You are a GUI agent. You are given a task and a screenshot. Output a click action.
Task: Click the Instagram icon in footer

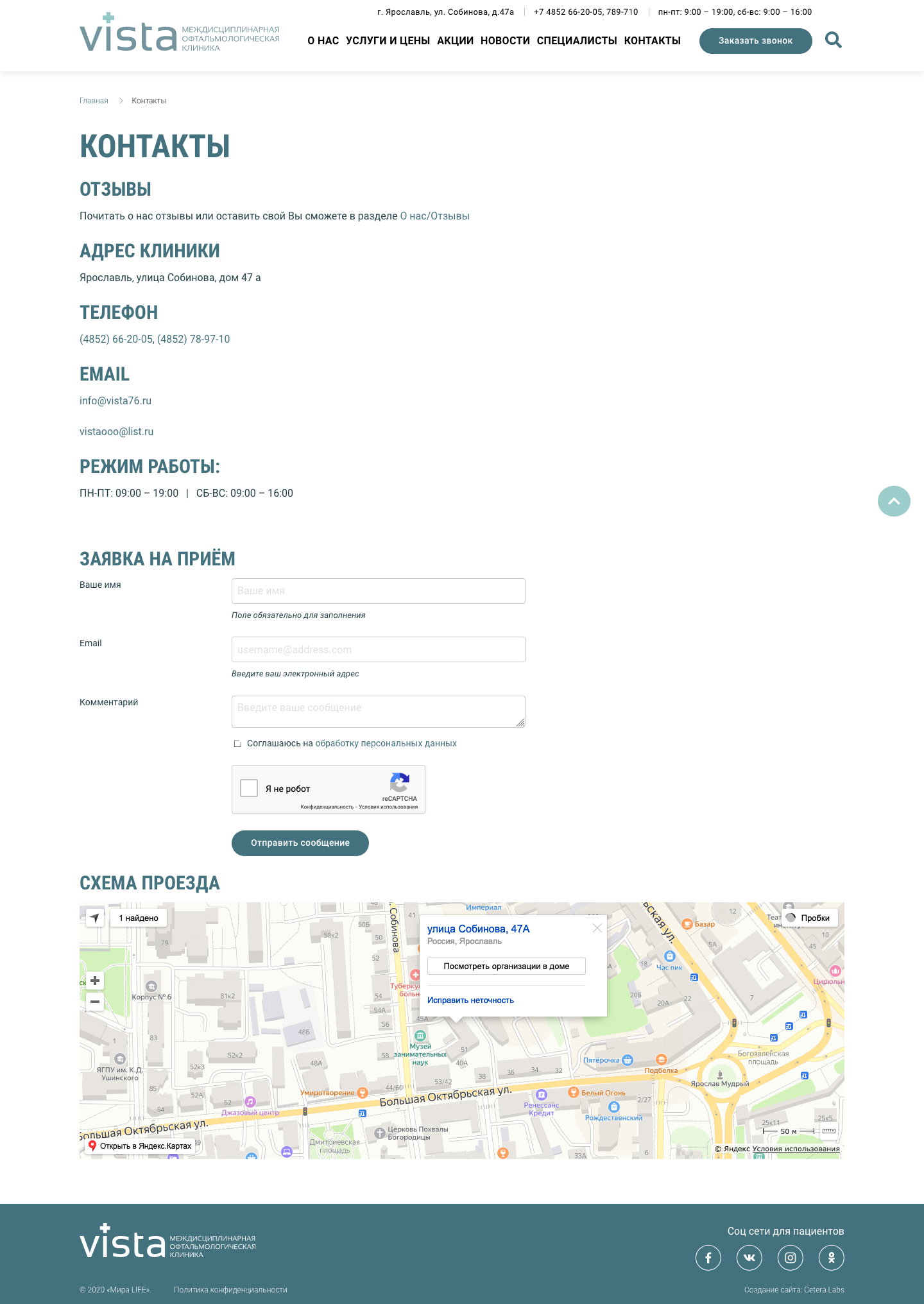(790, 1258)
